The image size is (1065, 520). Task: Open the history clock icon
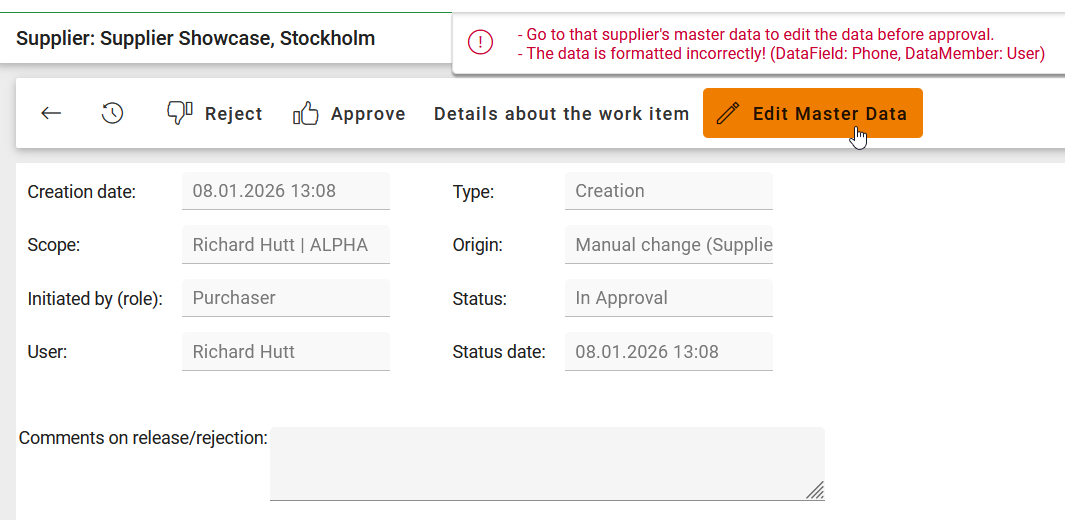(x=113, y=113)
